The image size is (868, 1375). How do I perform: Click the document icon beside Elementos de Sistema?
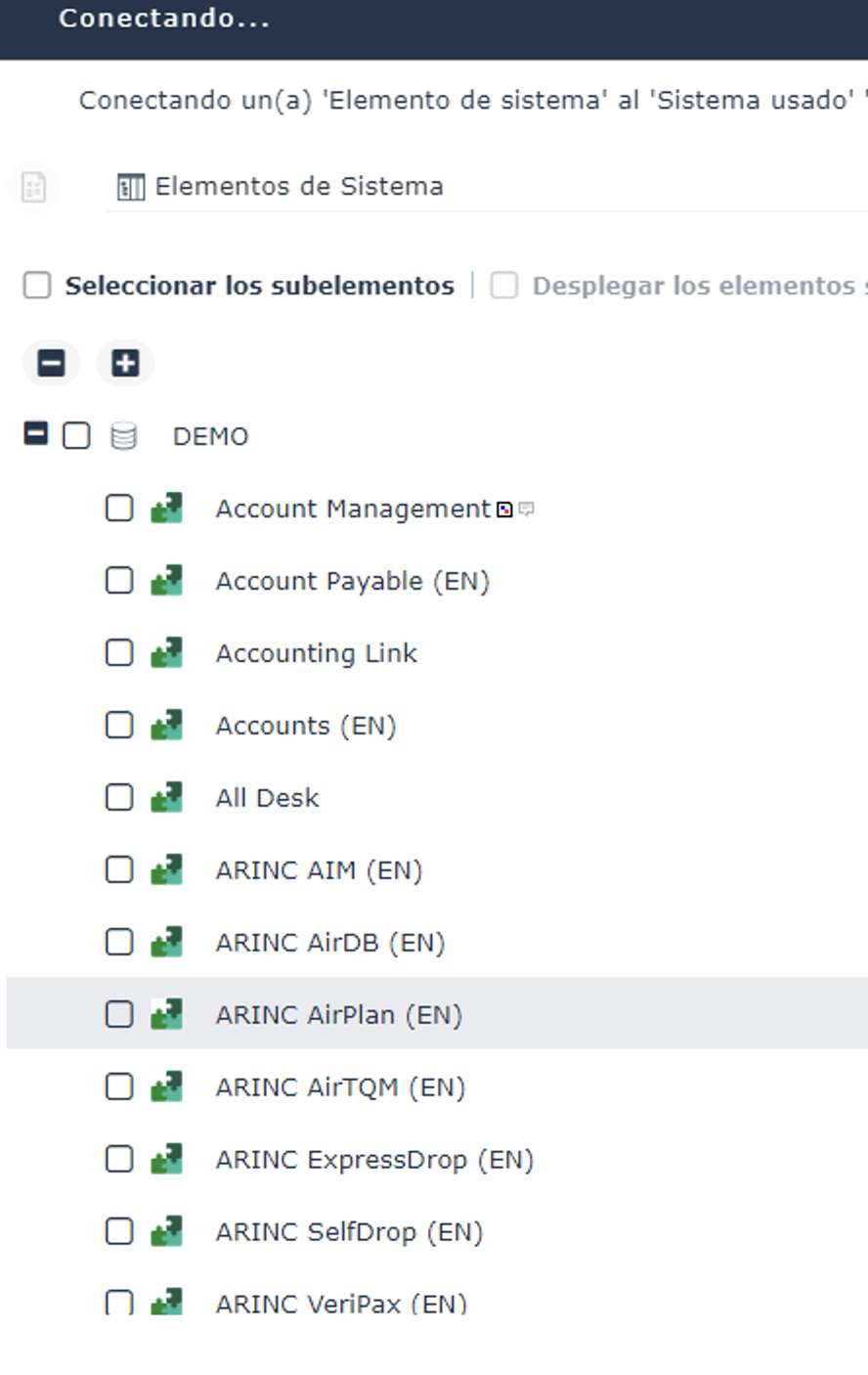point(34,186)
